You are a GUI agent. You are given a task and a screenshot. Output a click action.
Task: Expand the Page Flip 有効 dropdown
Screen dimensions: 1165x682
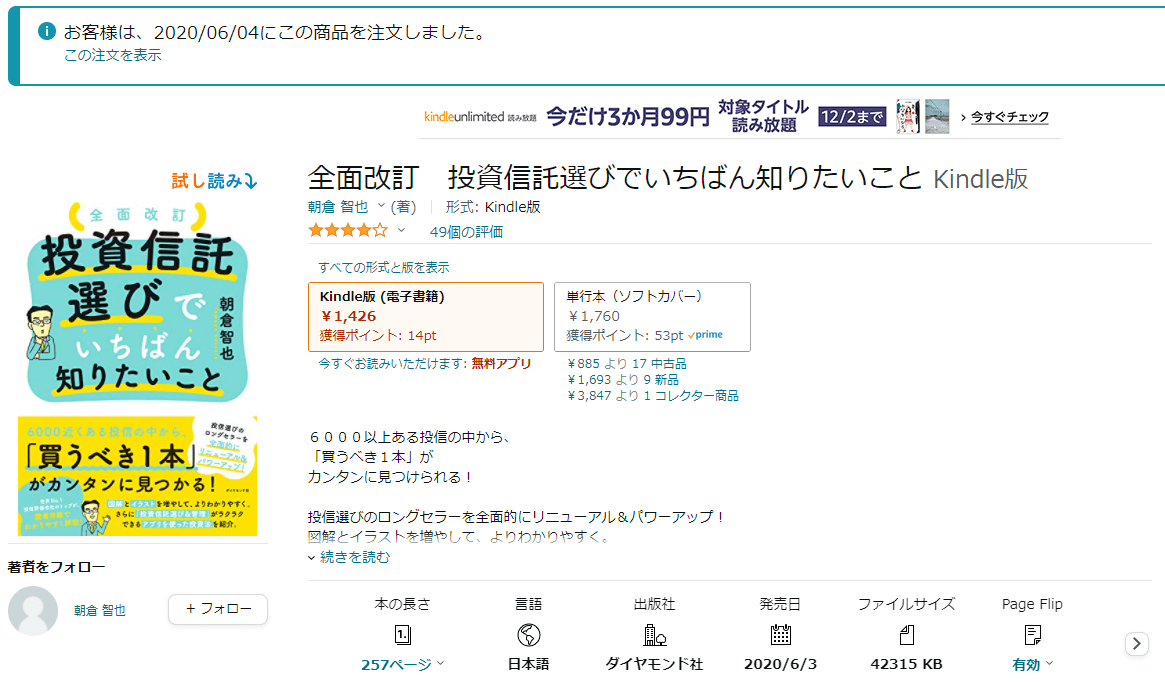pyautogui.click(x=1032, y=664)
